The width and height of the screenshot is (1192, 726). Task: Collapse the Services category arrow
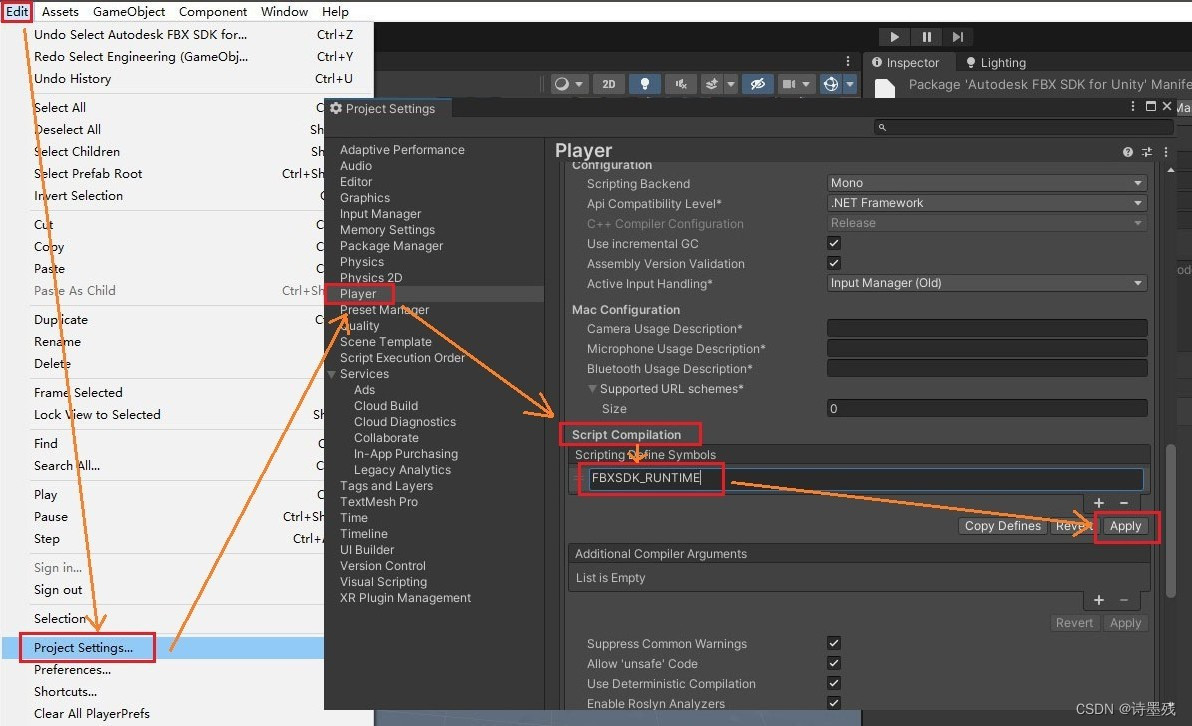(x=331, y=374)
